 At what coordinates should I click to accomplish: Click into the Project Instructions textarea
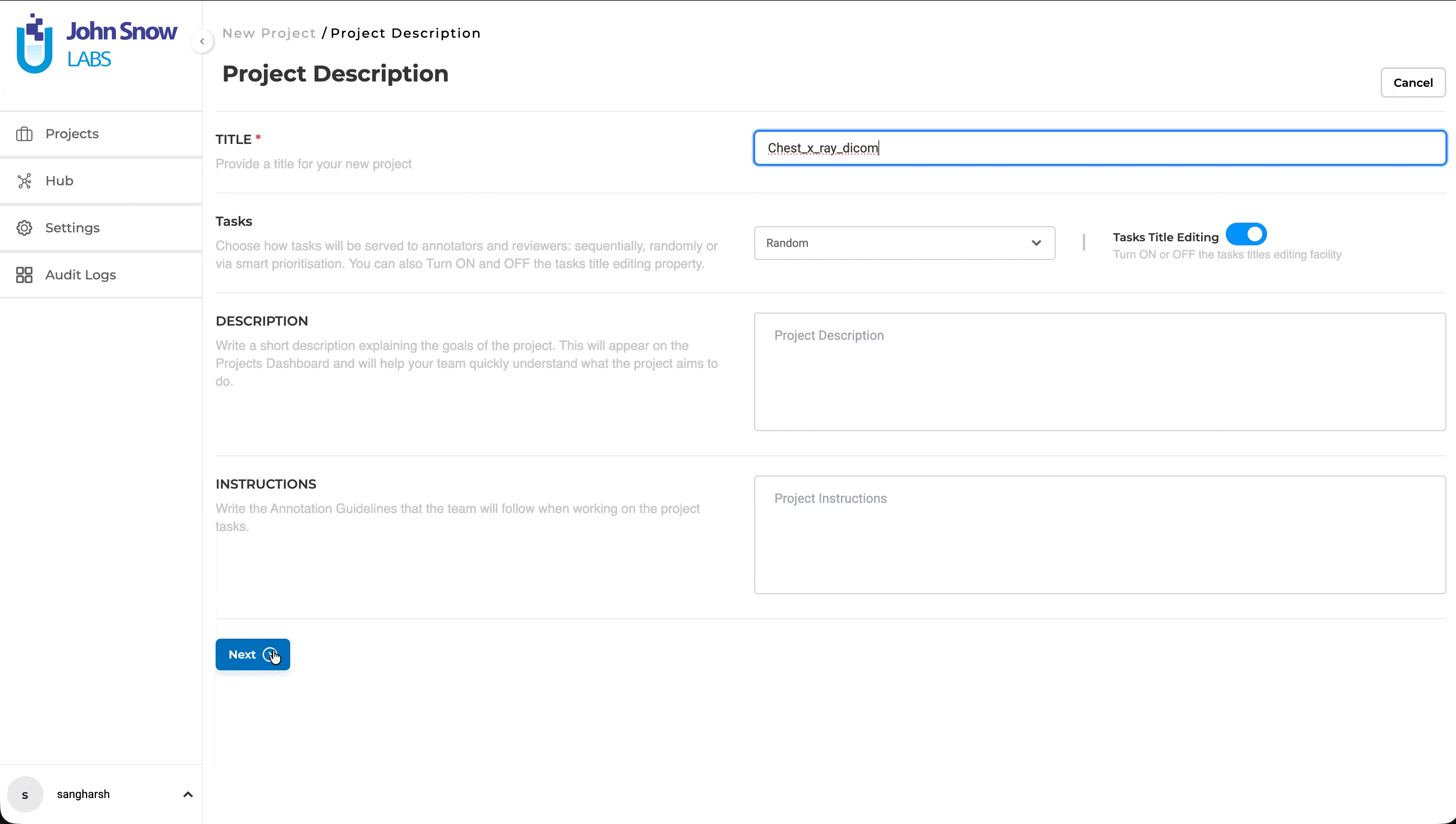(1100, 535)
